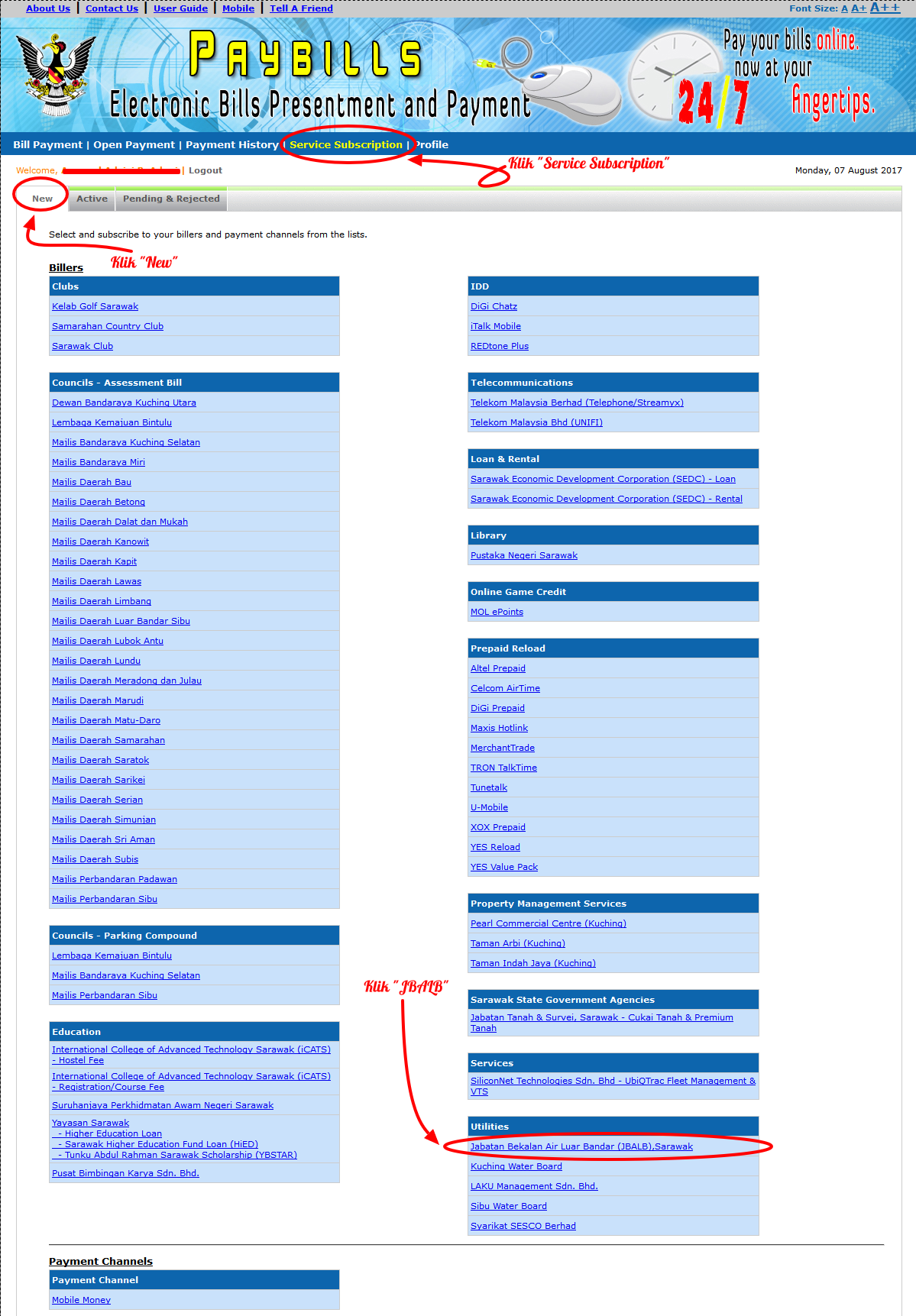
Task: Click the Logout link
Action: pyautogui.click(x=206, y=170)
